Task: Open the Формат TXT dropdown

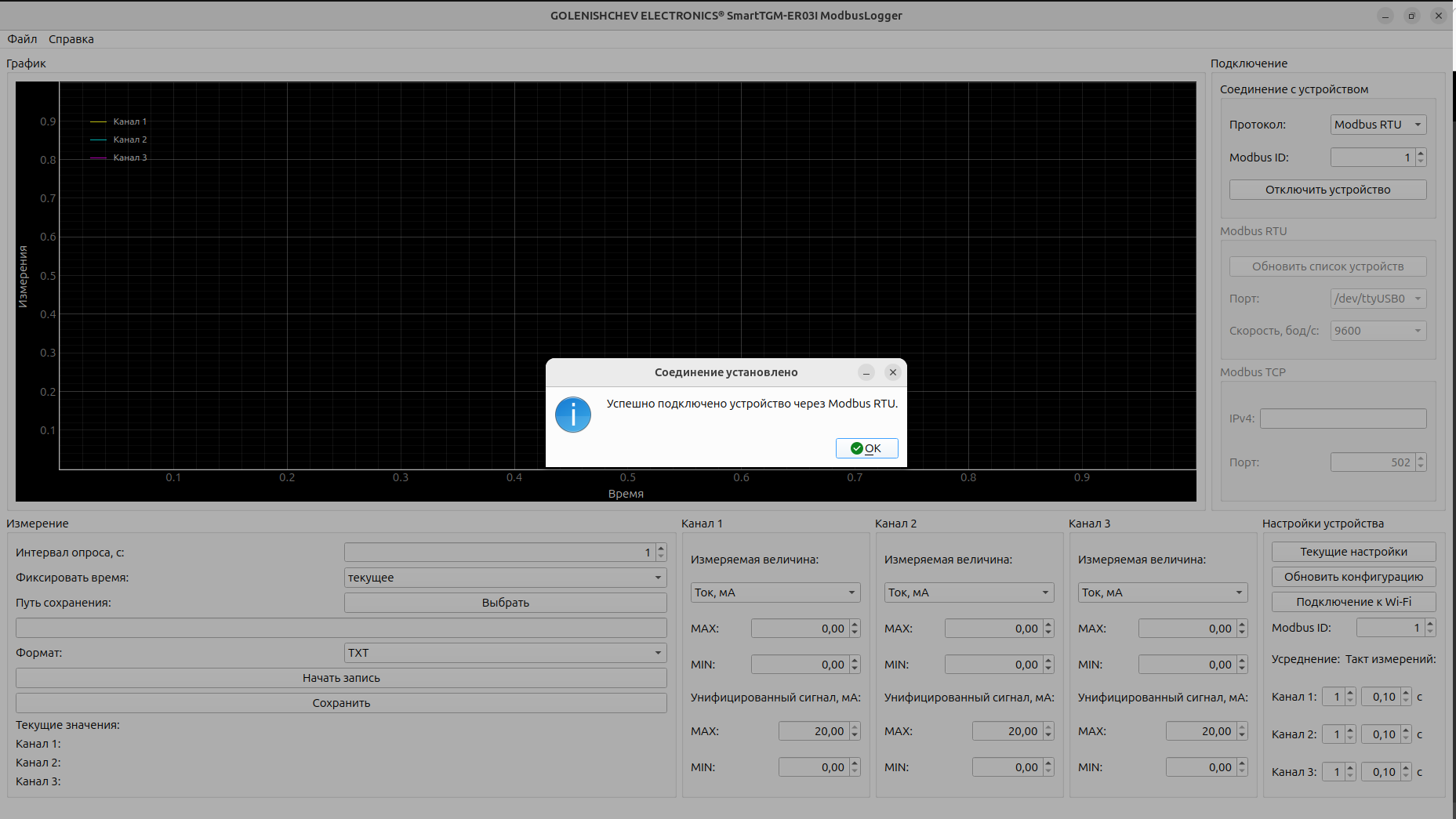Action: point(505,653)
